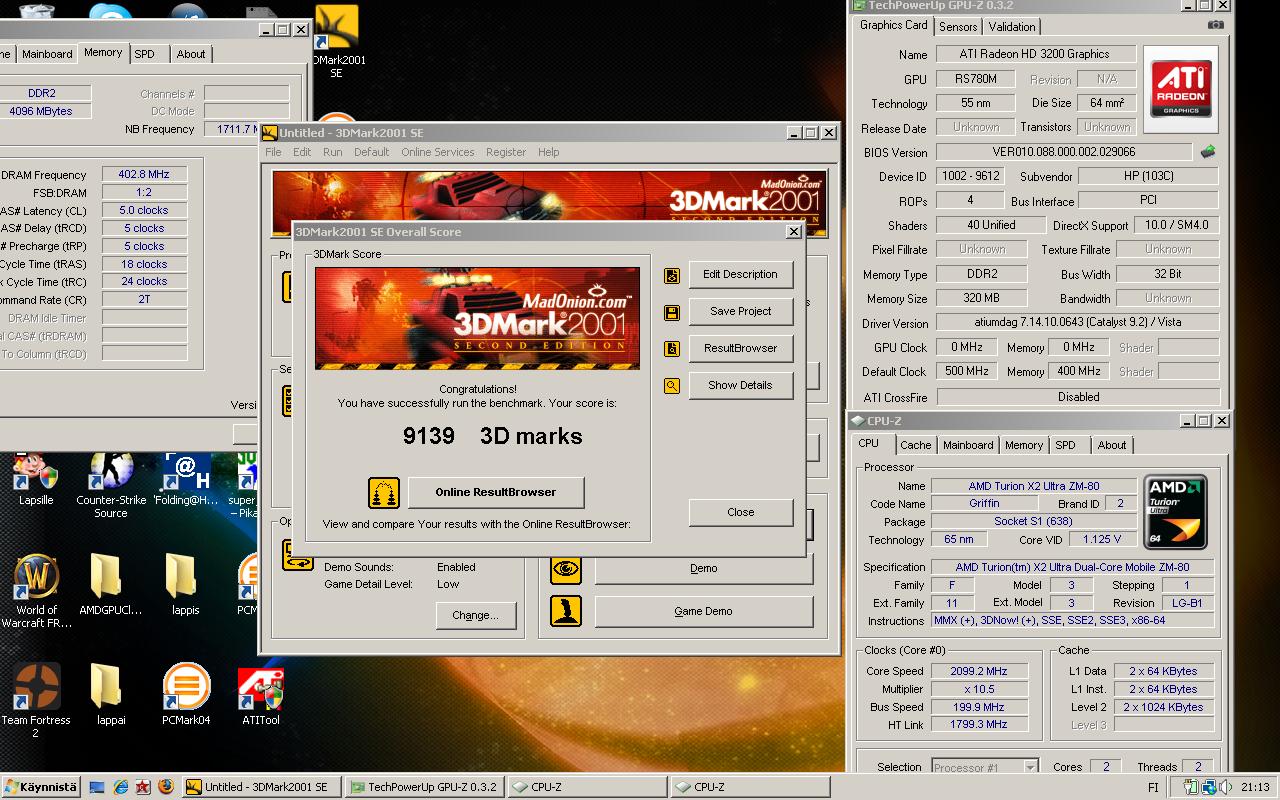Image resolution: width=1280 pixels, height=800 pixels.
Task: Click the GPU-Z screenshot camera icon
Action: pos(1216,25)
